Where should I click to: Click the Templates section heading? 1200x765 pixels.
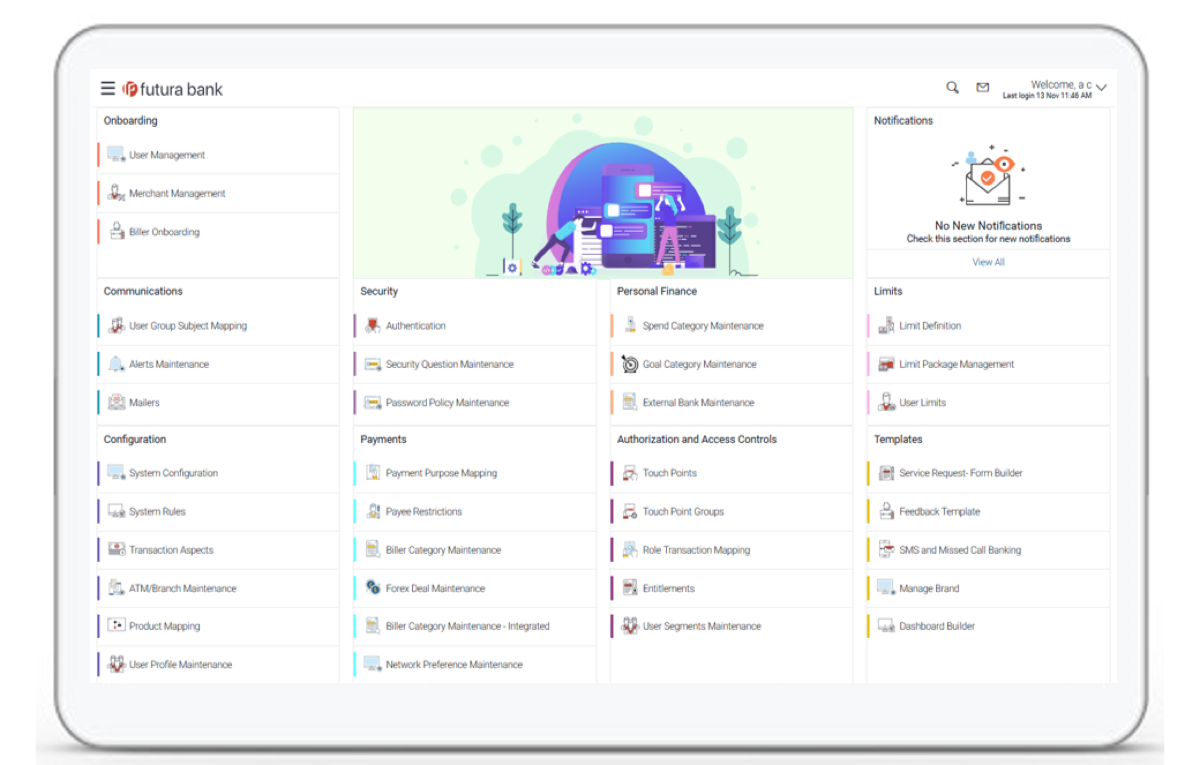898,439
